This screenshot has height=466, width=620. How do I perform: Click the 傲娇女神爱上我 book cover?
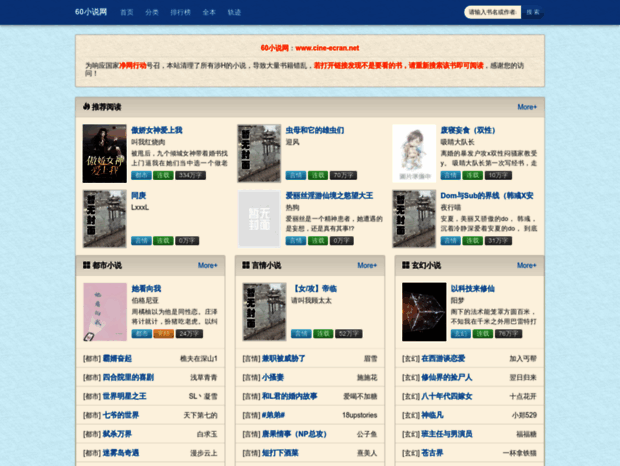(104, 153)
